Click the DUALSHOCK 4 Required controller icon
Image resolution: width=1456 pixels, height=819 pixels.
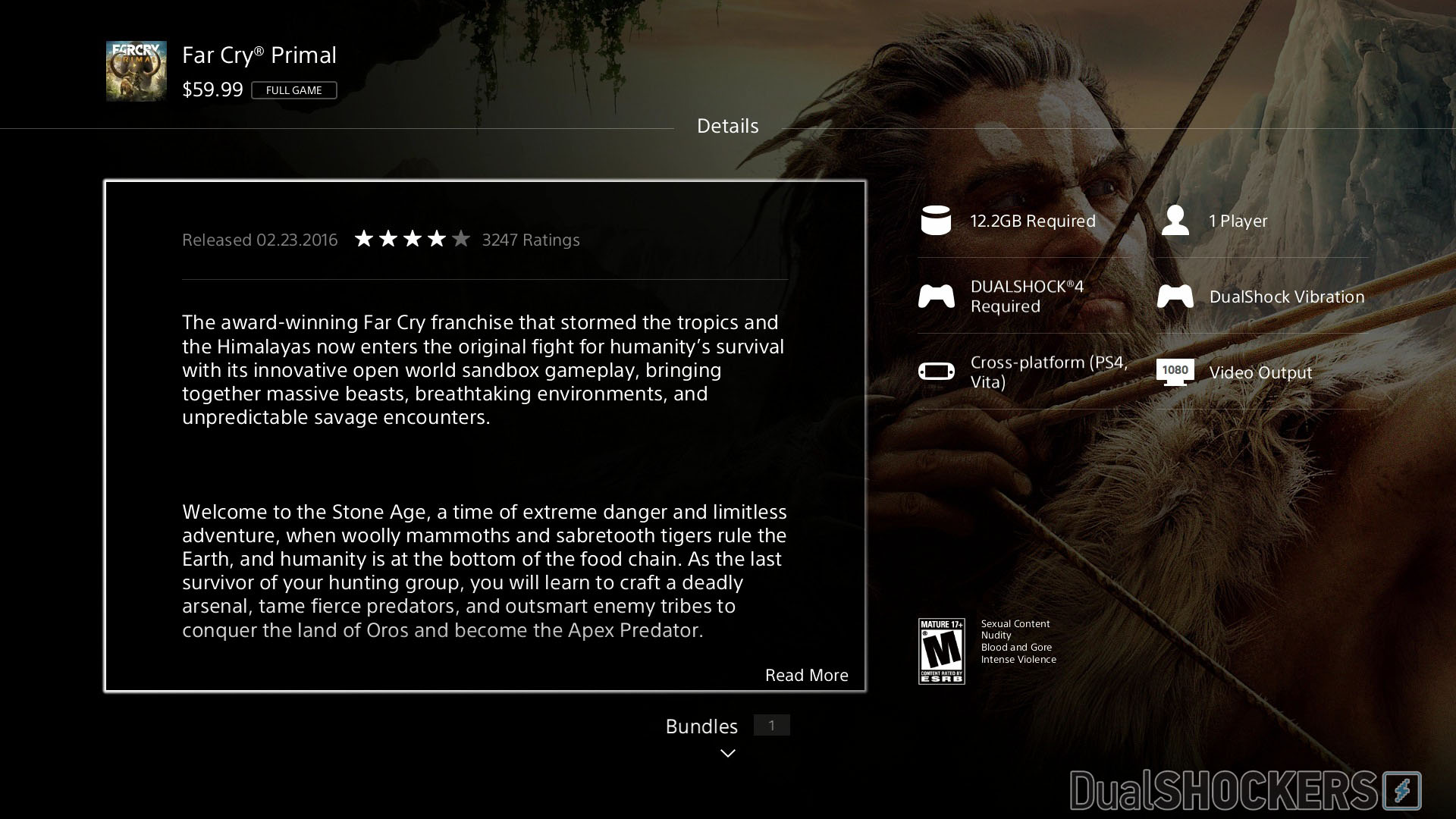click(x=937, y=297)
